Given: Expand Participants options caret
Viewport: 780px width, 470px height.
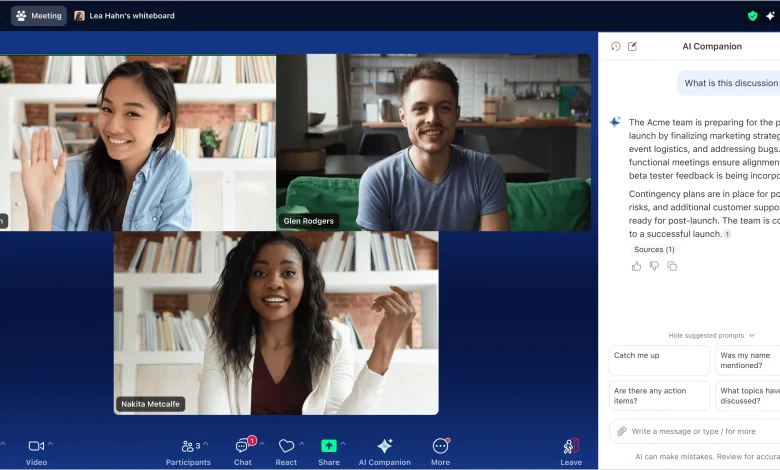Looking at the screenshot, I should click(206, 444).
